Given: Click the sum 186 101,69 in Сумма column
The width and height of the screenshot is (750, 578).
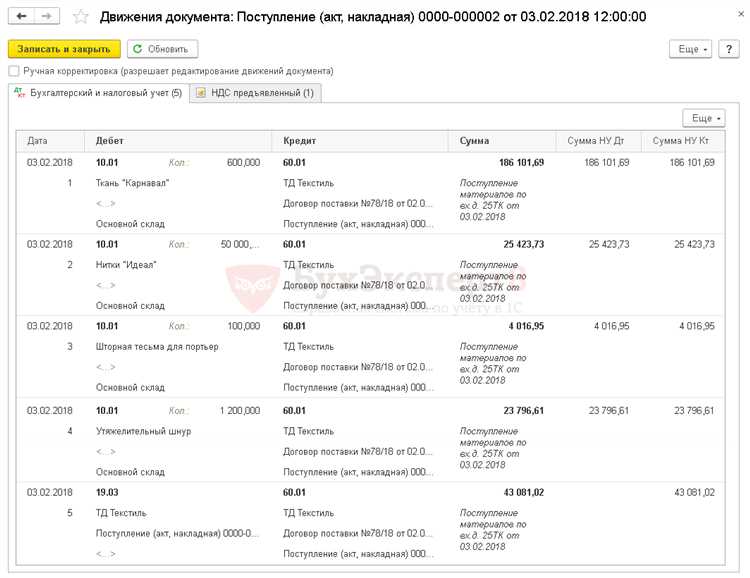Looking at the screenshot, I should pyautogui.click(x=521, y=162).
